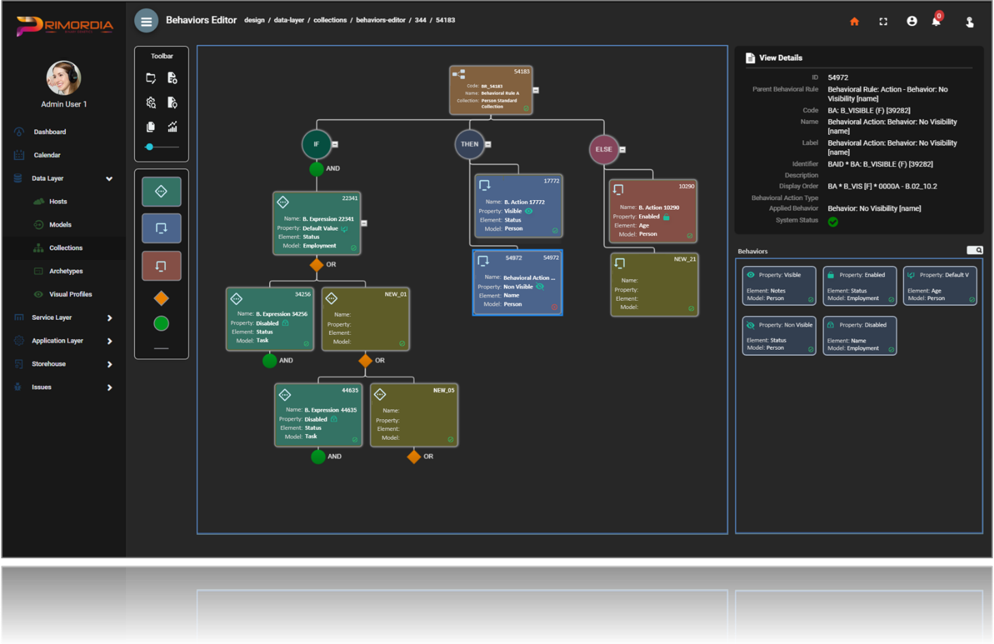Pick the green circle AND operator
This screenshot has height=644, width=994.
pos(161,323)
